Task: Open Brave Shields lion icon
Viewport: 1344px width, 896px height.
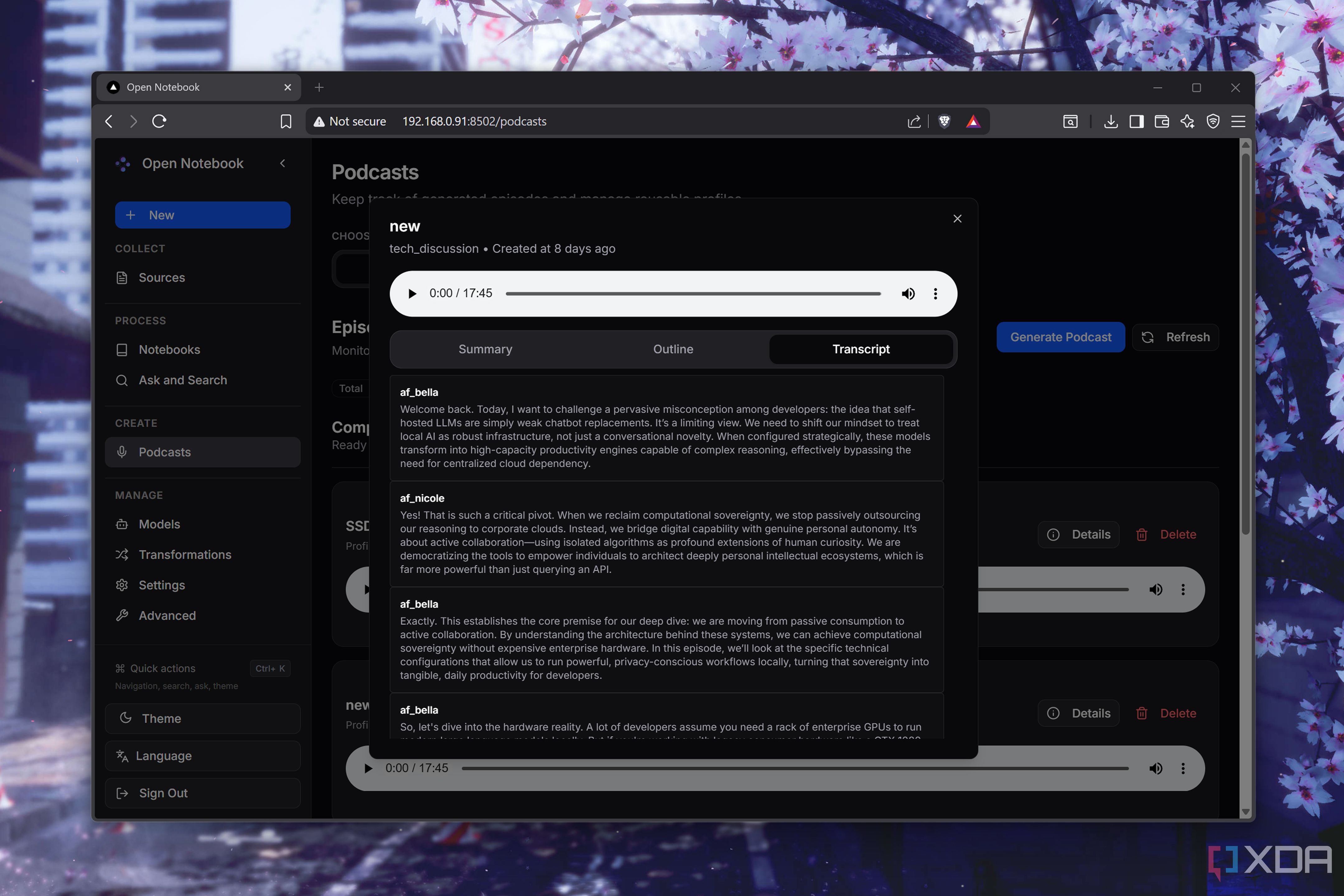Action: pyautogui.click(x=945, y=121)
